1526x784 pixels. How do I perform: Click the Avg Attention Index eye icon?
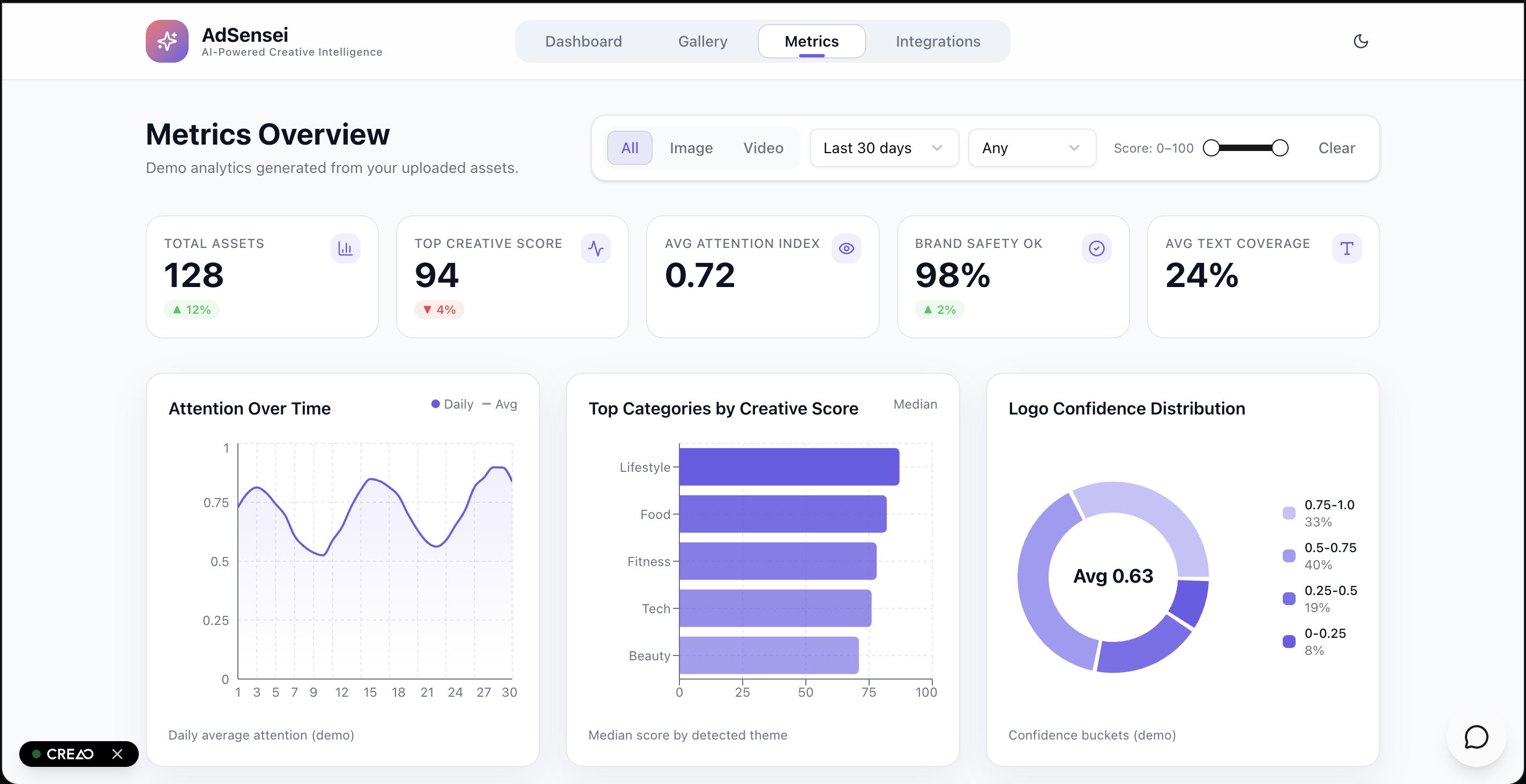pos(846,248)
